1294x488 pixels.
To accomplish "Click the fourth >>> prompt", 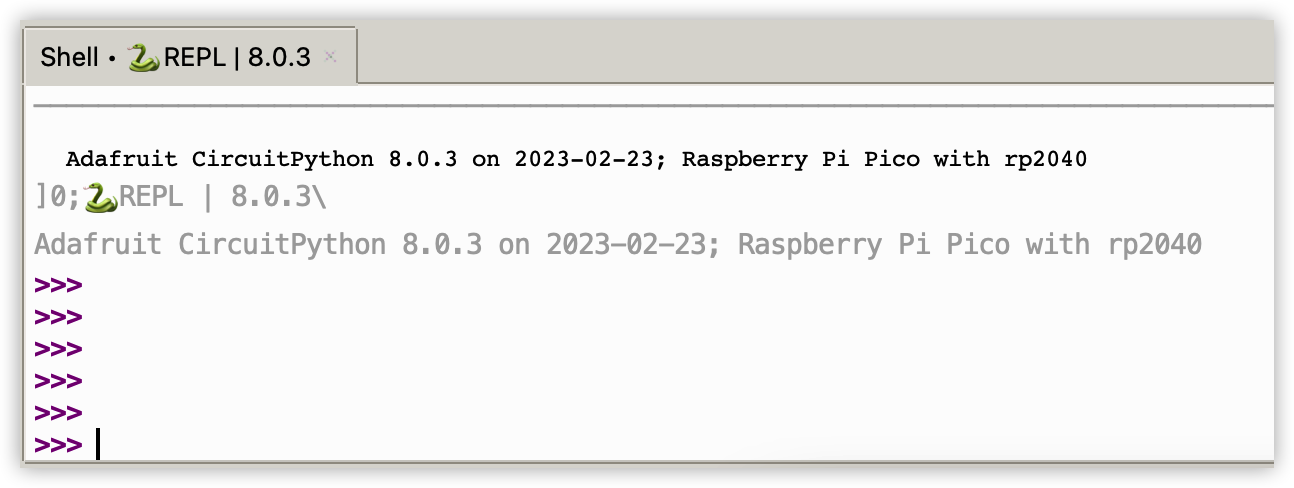I will (x=58, y=381).
